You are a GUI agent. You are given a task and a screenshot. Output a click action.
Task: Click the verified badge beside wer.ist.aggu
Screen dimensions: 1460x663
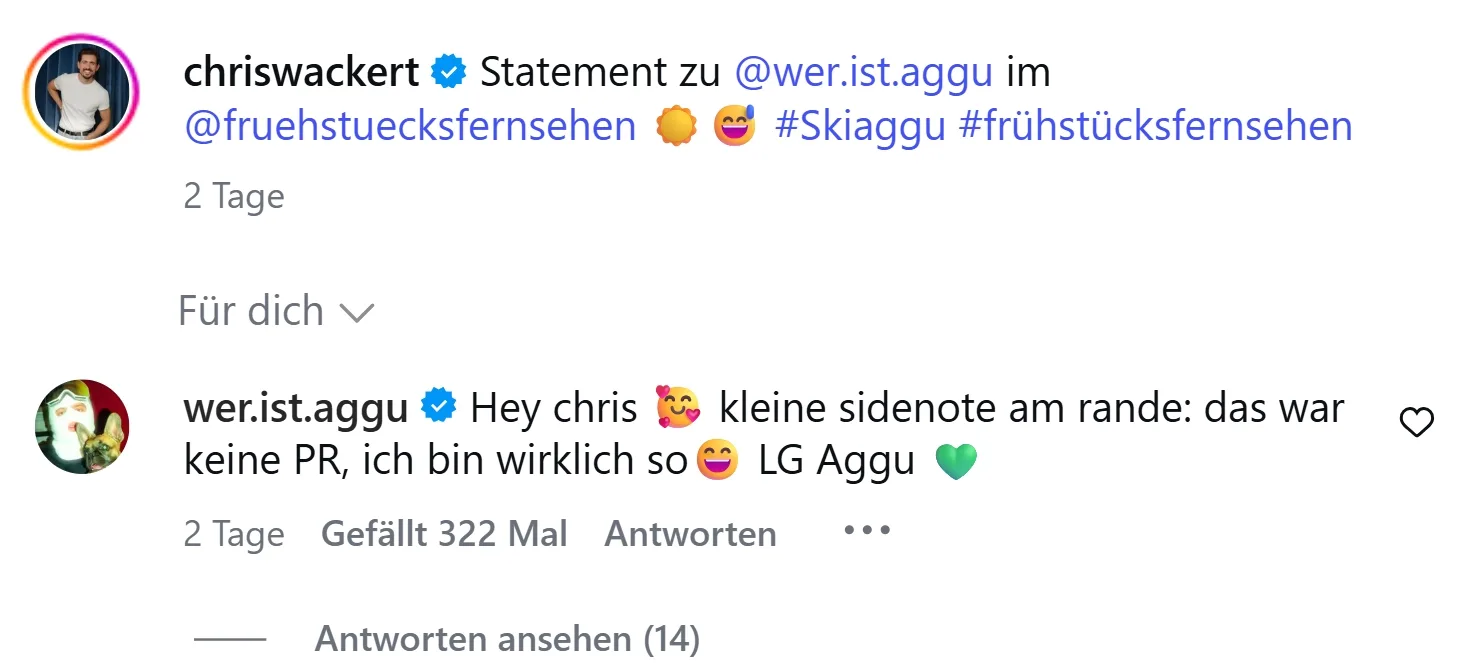[439, 407]
